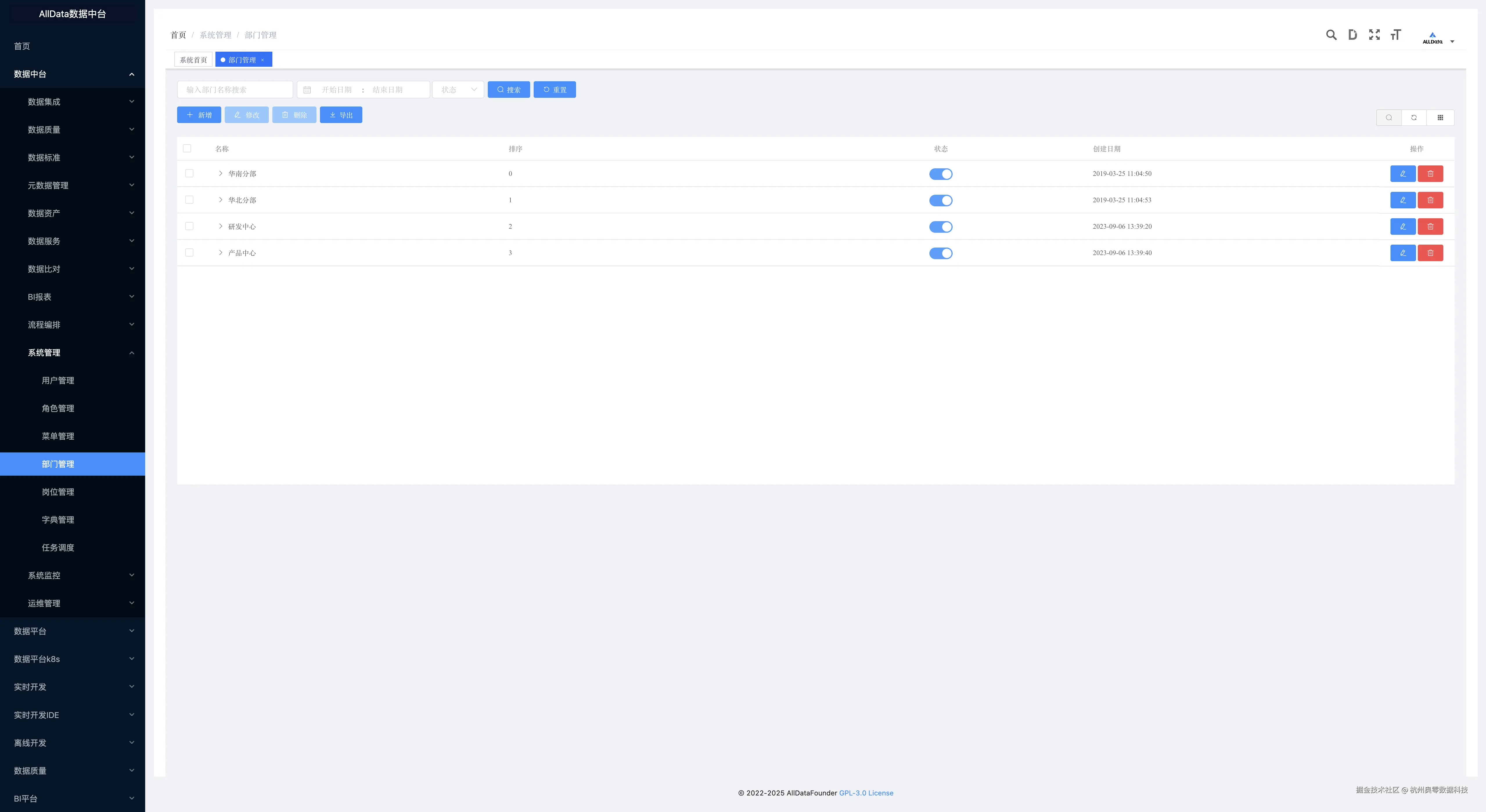Click the table refresh icon button
This screenshot has height=812, width=1486.
[1414, 118]
